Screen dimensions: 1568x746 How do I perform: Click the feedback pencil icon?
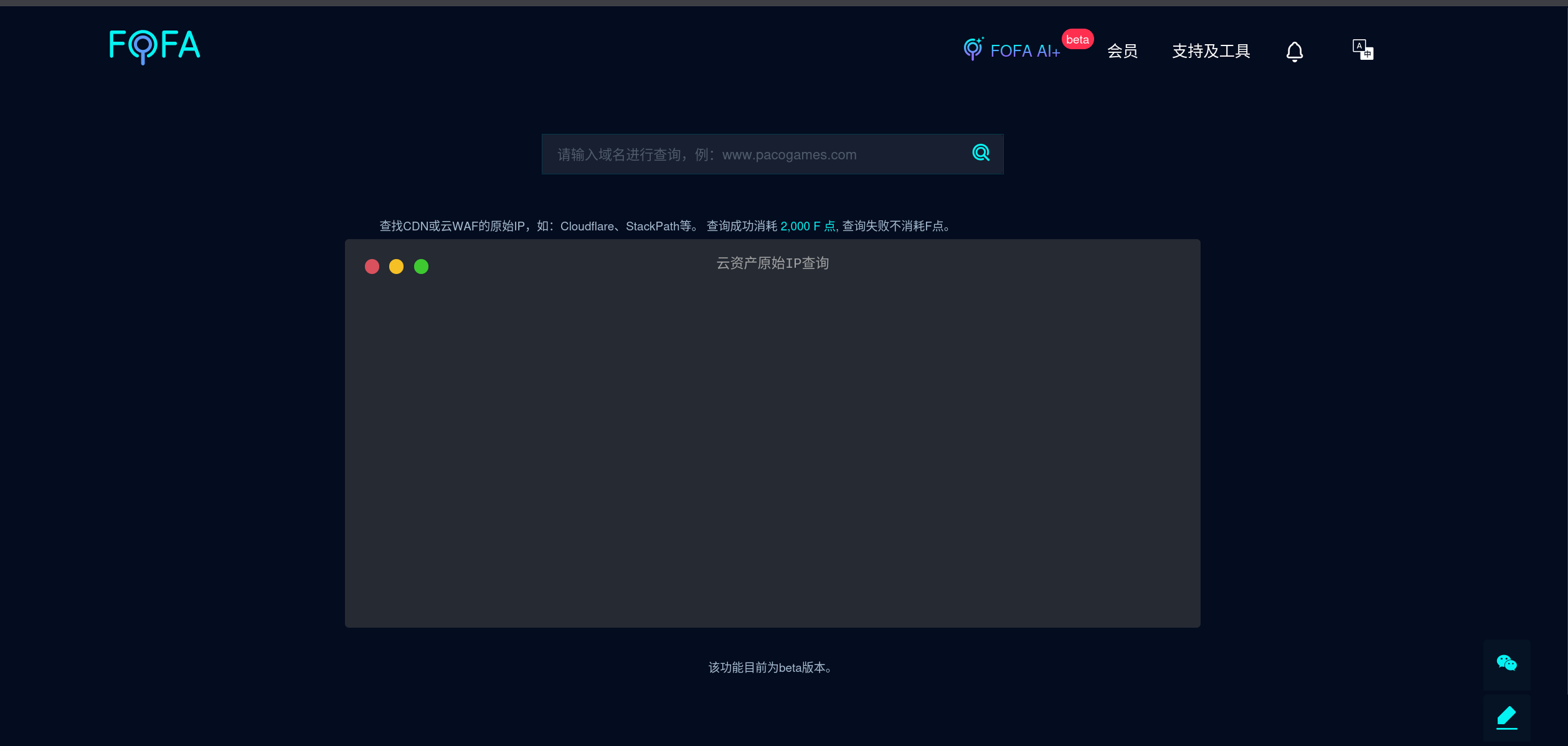click(1506, 717)
